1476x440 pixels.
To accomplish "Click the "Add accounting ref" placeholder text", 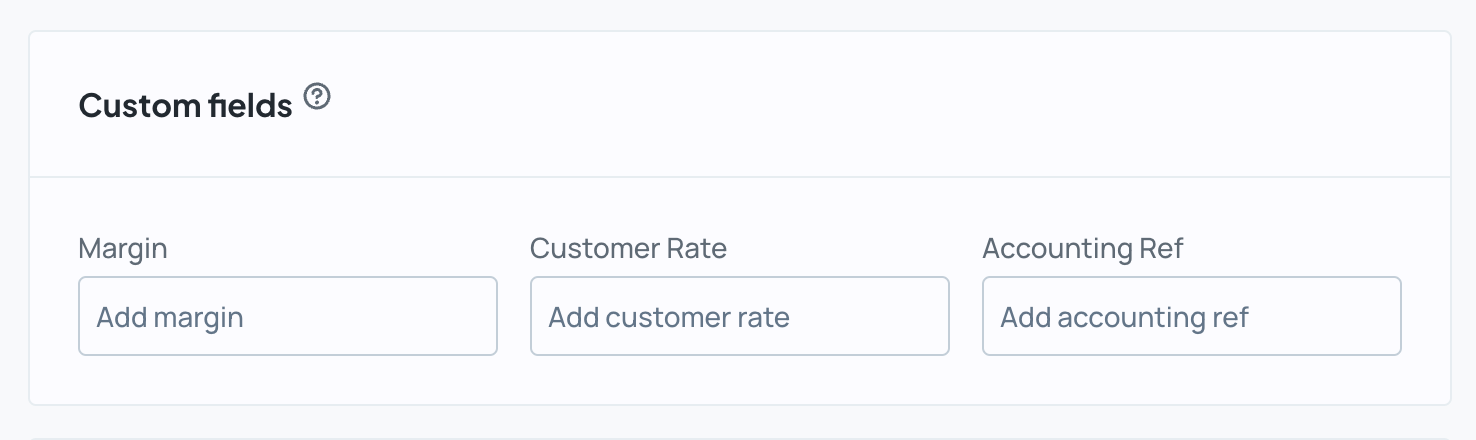I will click(x=1125, y=318).
